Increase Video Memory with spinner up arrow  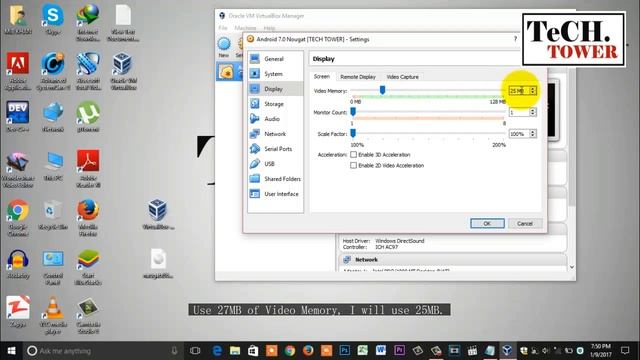[x=533, y=89]
